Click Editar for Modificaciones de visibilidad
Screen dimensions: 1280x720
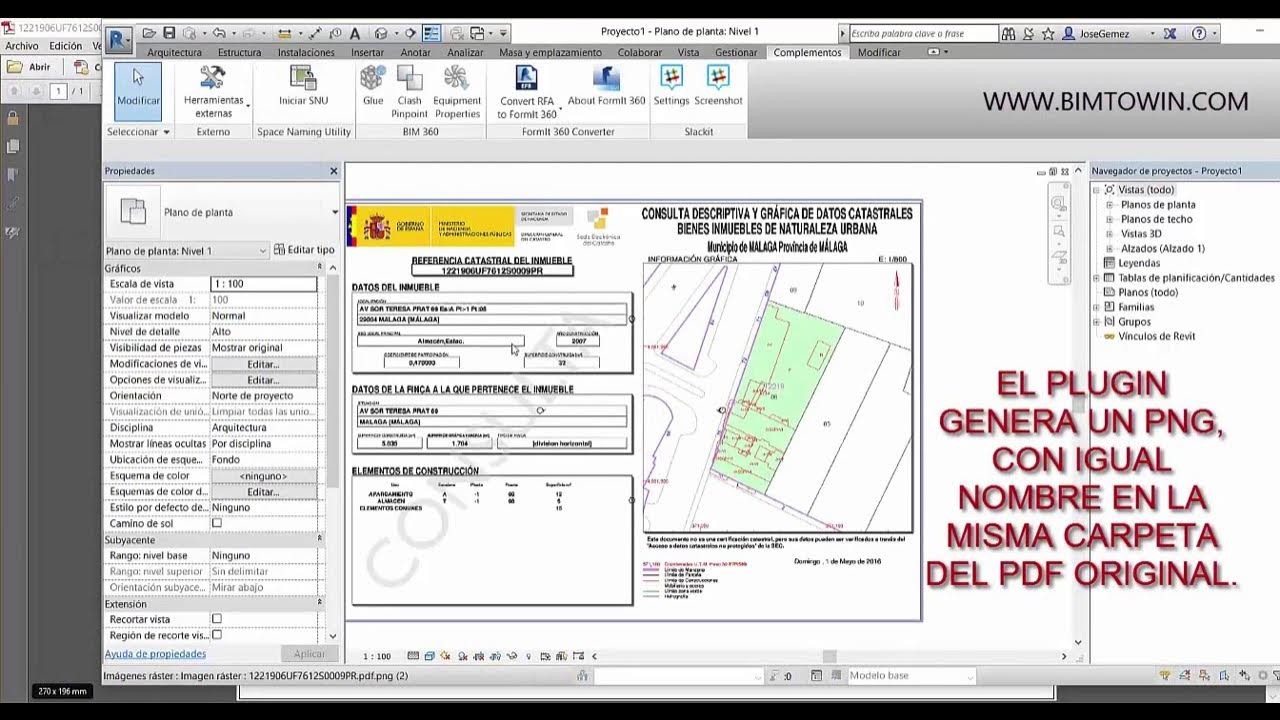[263, 364]
